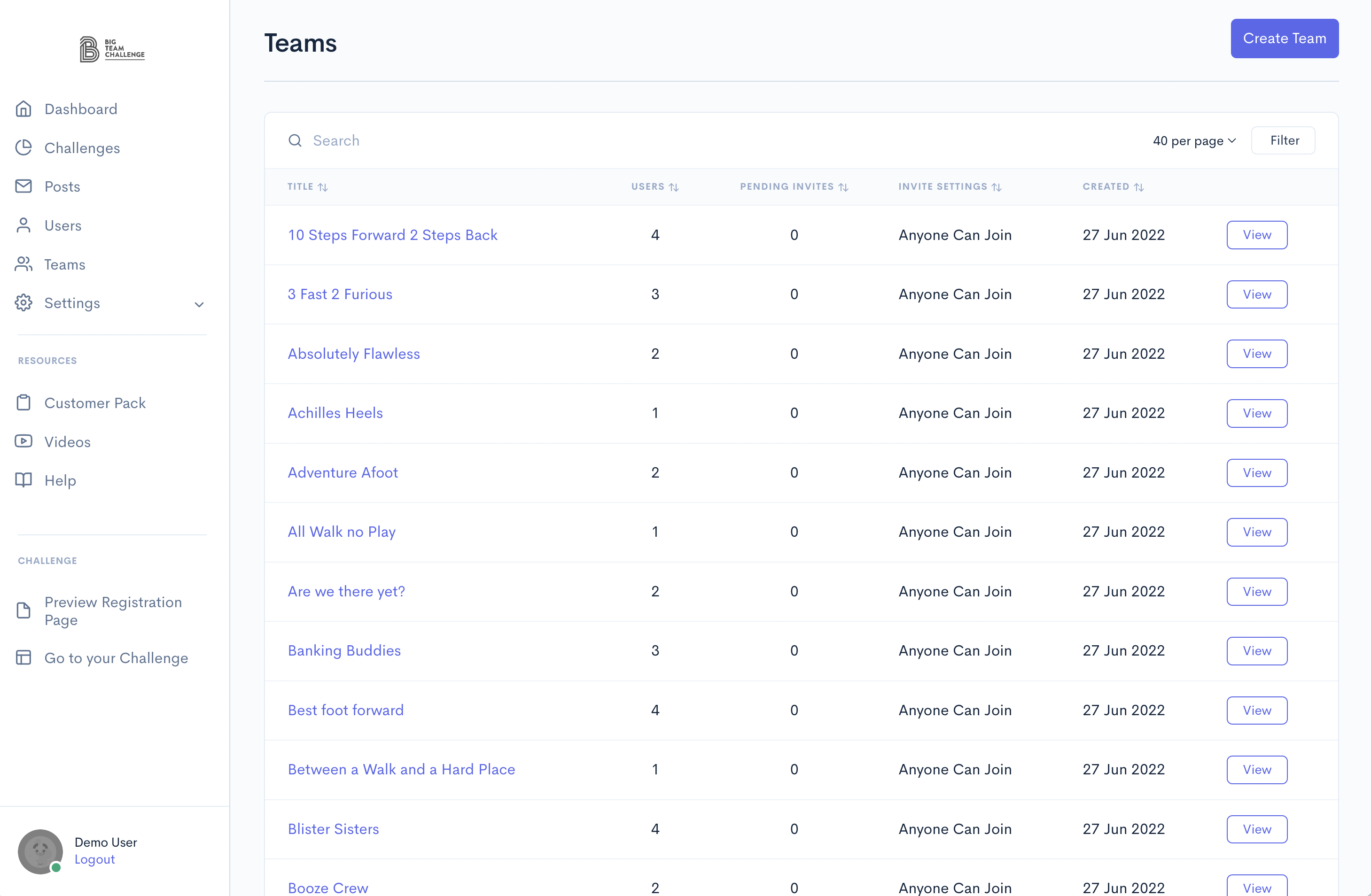The width and height of the screenshot is (1371, 896).
Task: Click the Challenges pie chart icon
Action: click(x=23, y=148)
